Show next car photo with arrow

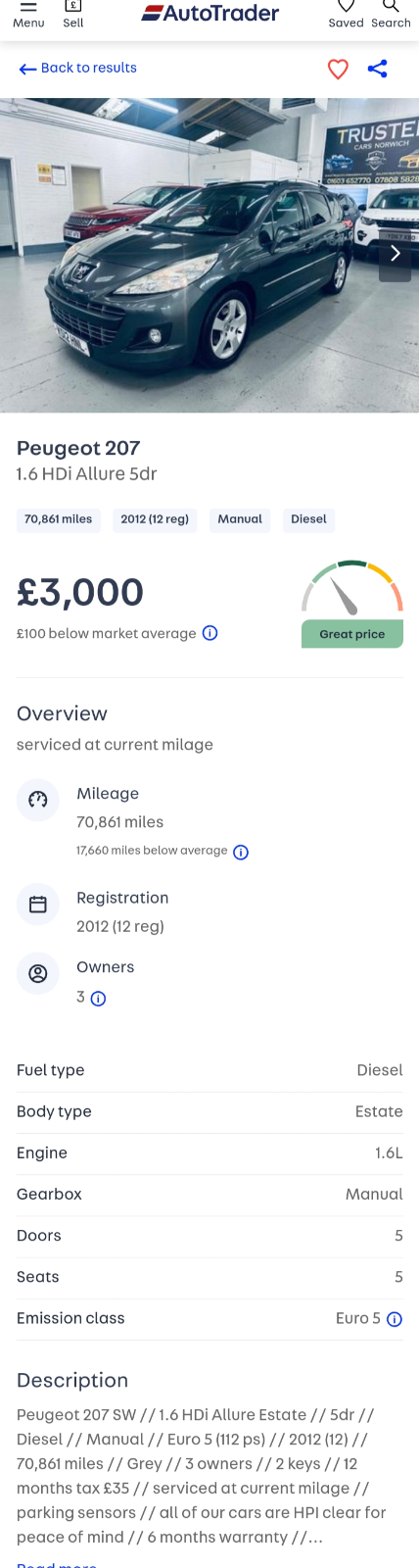pos(396,254)
